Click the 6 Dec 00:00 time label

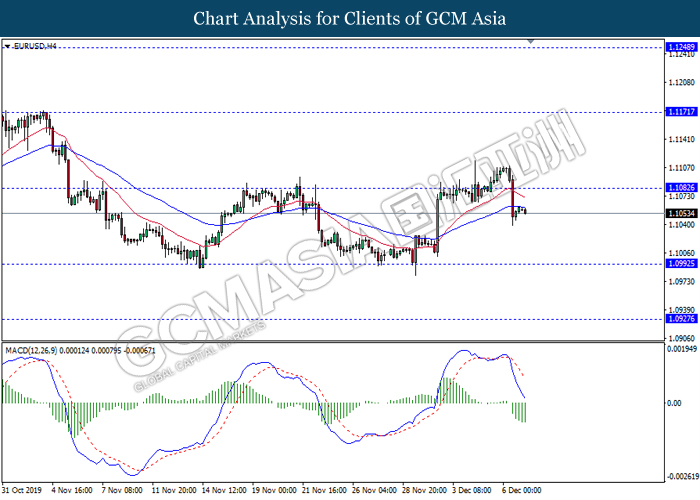tap(521, 490)
